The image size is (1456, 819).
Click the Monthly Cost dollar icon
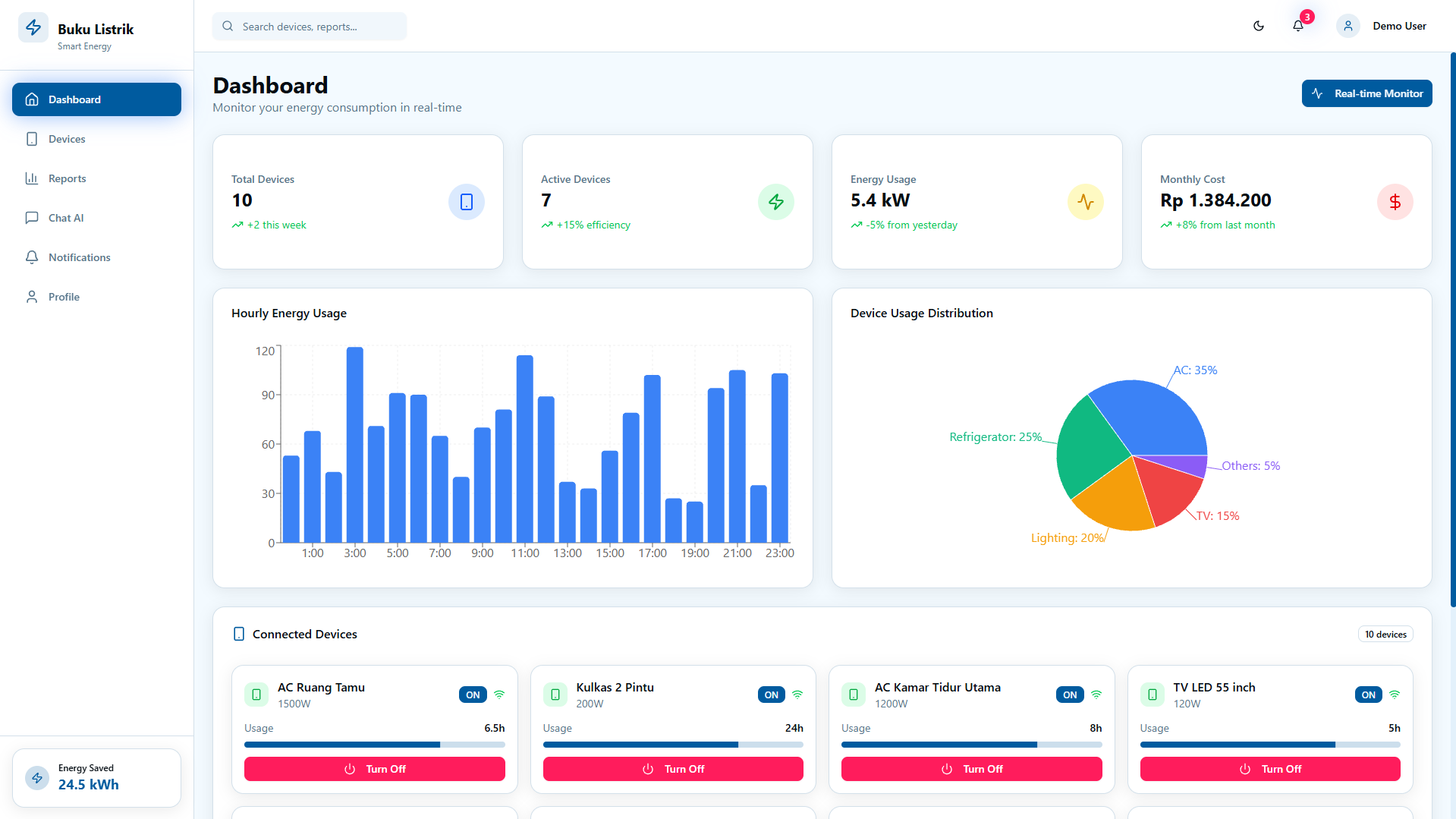[1395, 202]
